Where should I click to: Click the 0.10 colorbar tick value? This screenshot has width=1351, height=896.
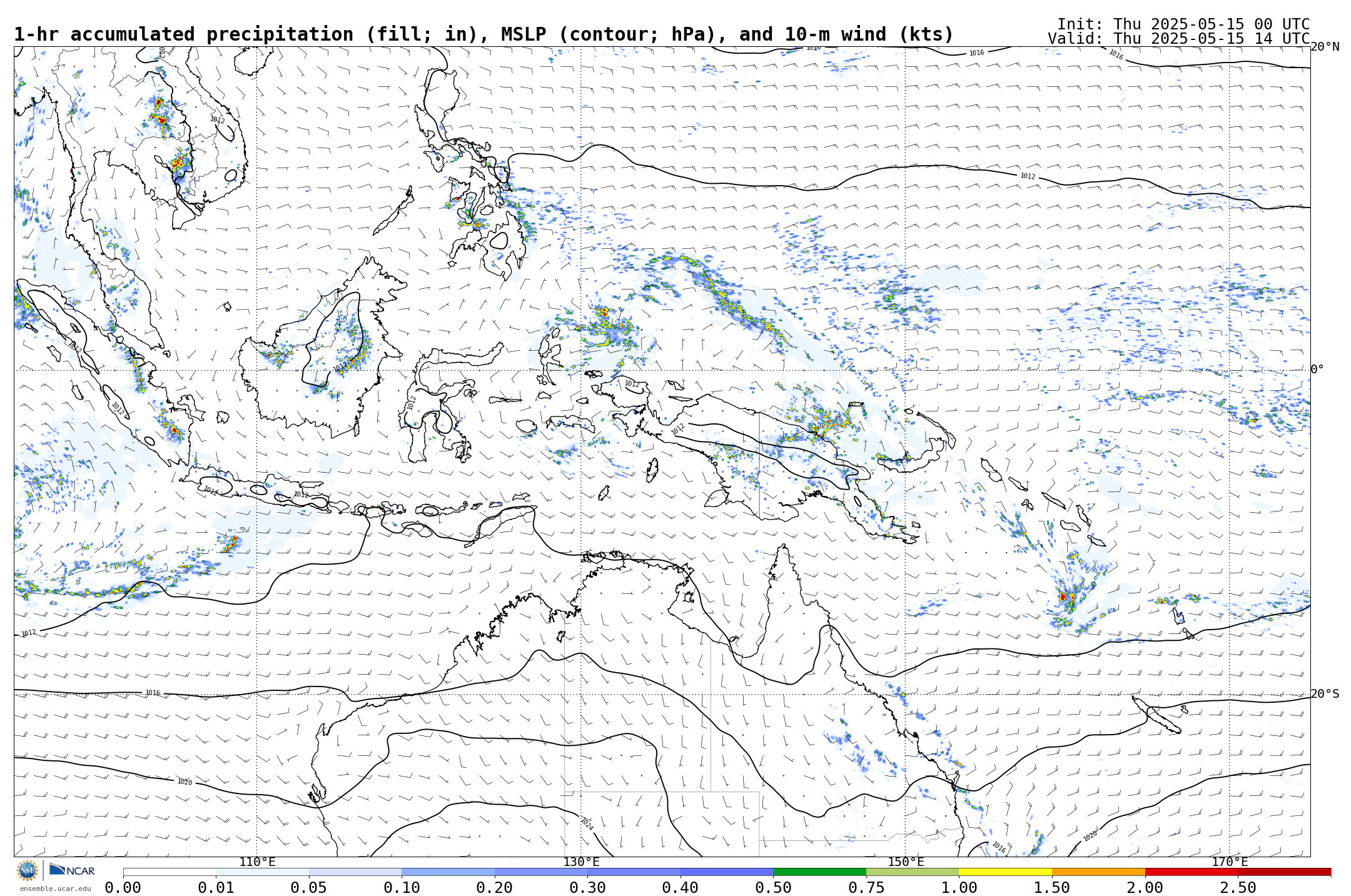click(402, 888)
